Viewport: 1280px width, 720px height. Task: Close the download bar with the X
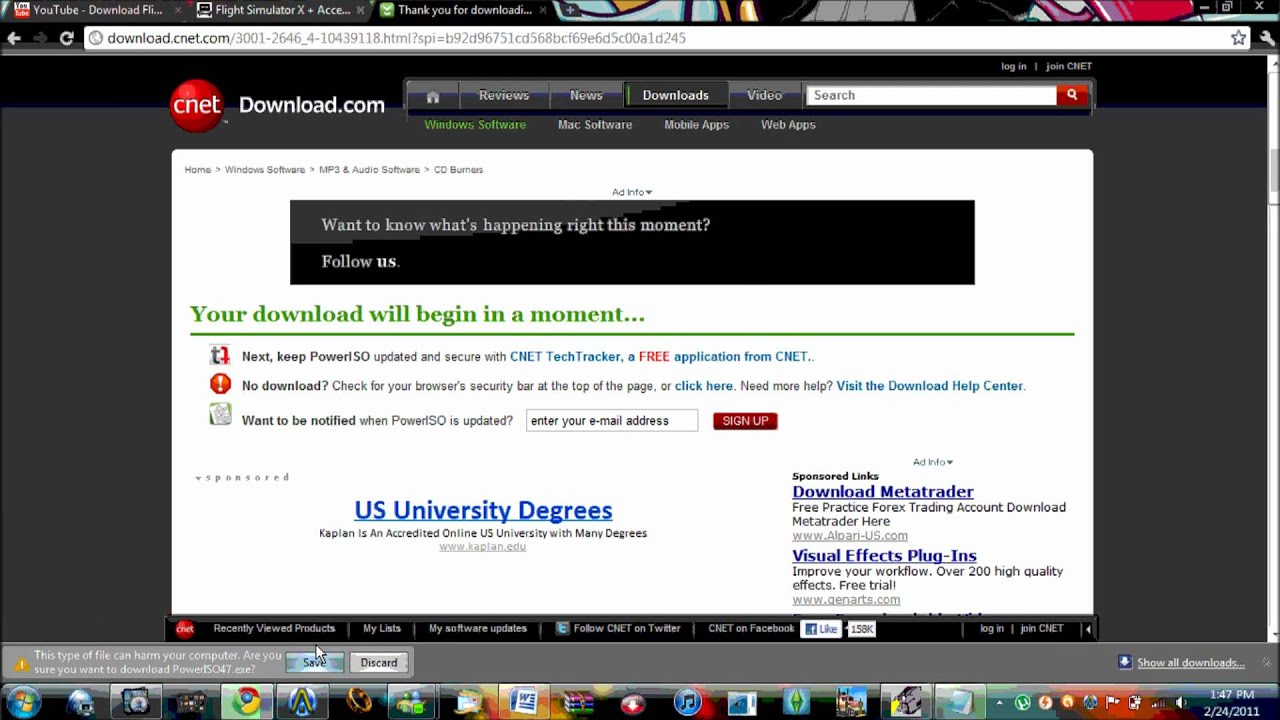click(x=1265, y=662)
